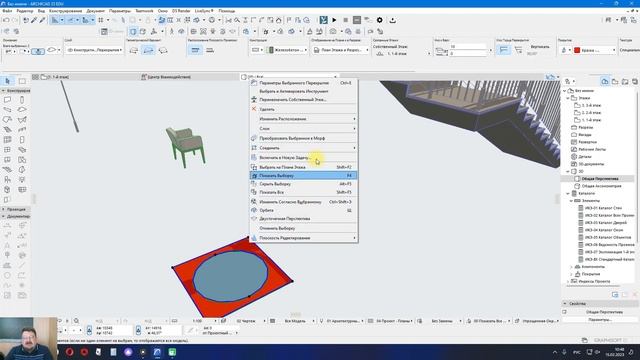Open the Файл menu
640x360 pixels.
pyautogui.click(x=7, y=11)
